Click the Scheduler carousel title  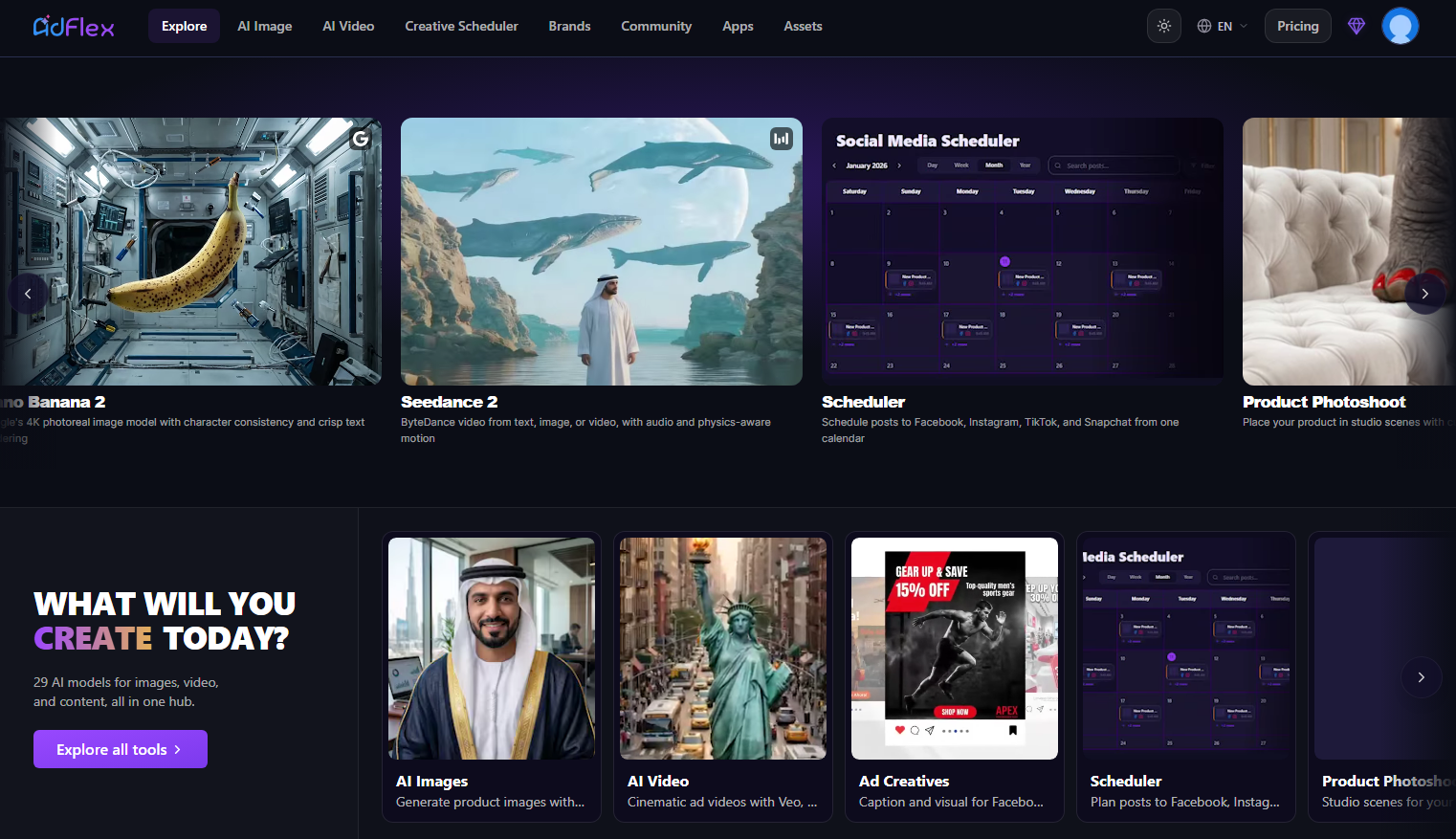(x=863, y=402)
